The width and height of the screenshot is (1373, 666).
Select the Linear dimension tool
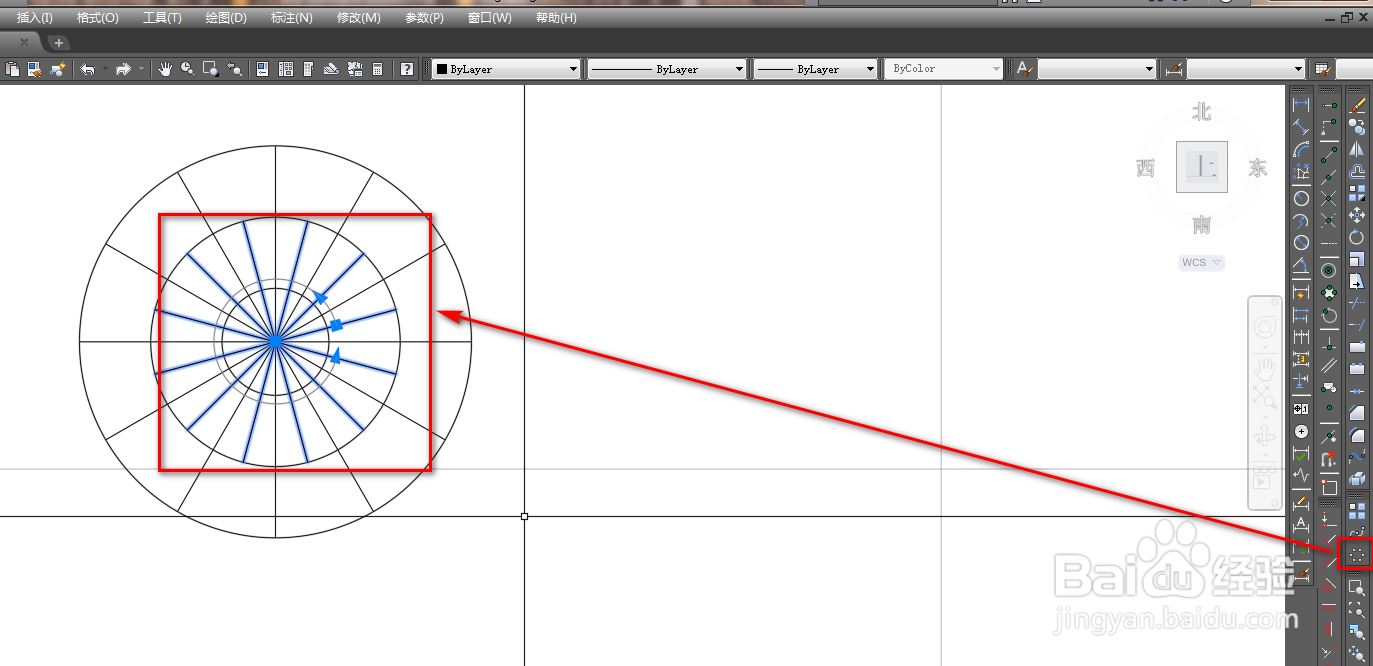(x=1301, y=104)
